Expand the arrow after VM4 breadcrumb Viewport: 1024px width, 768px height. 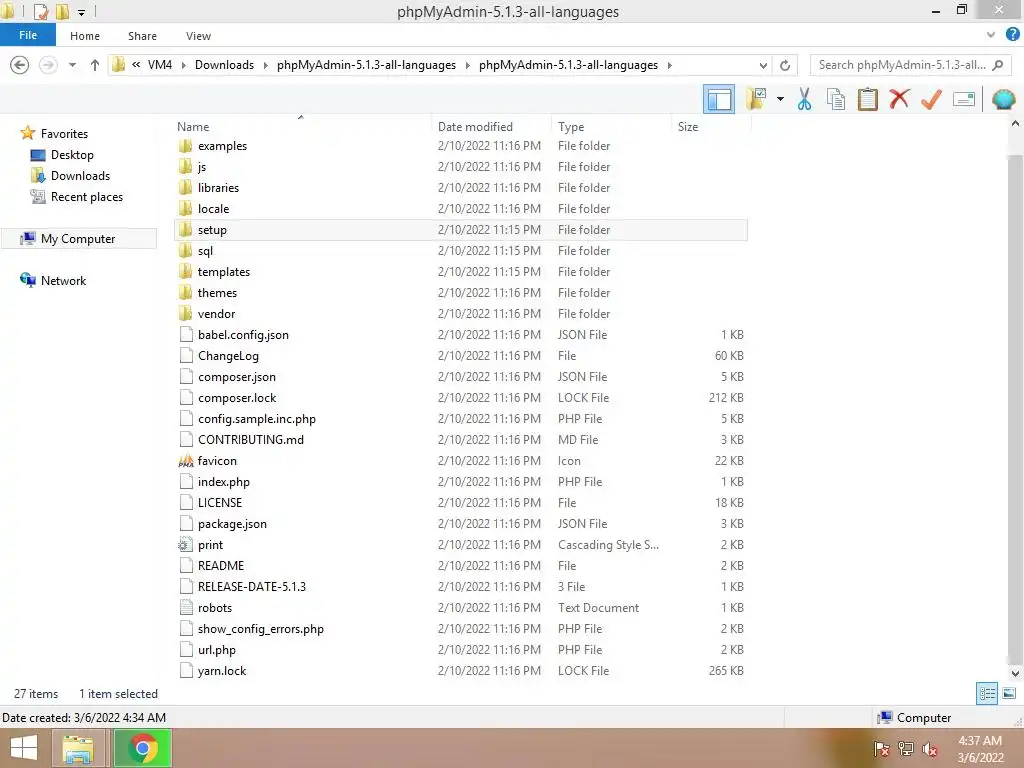184,65
